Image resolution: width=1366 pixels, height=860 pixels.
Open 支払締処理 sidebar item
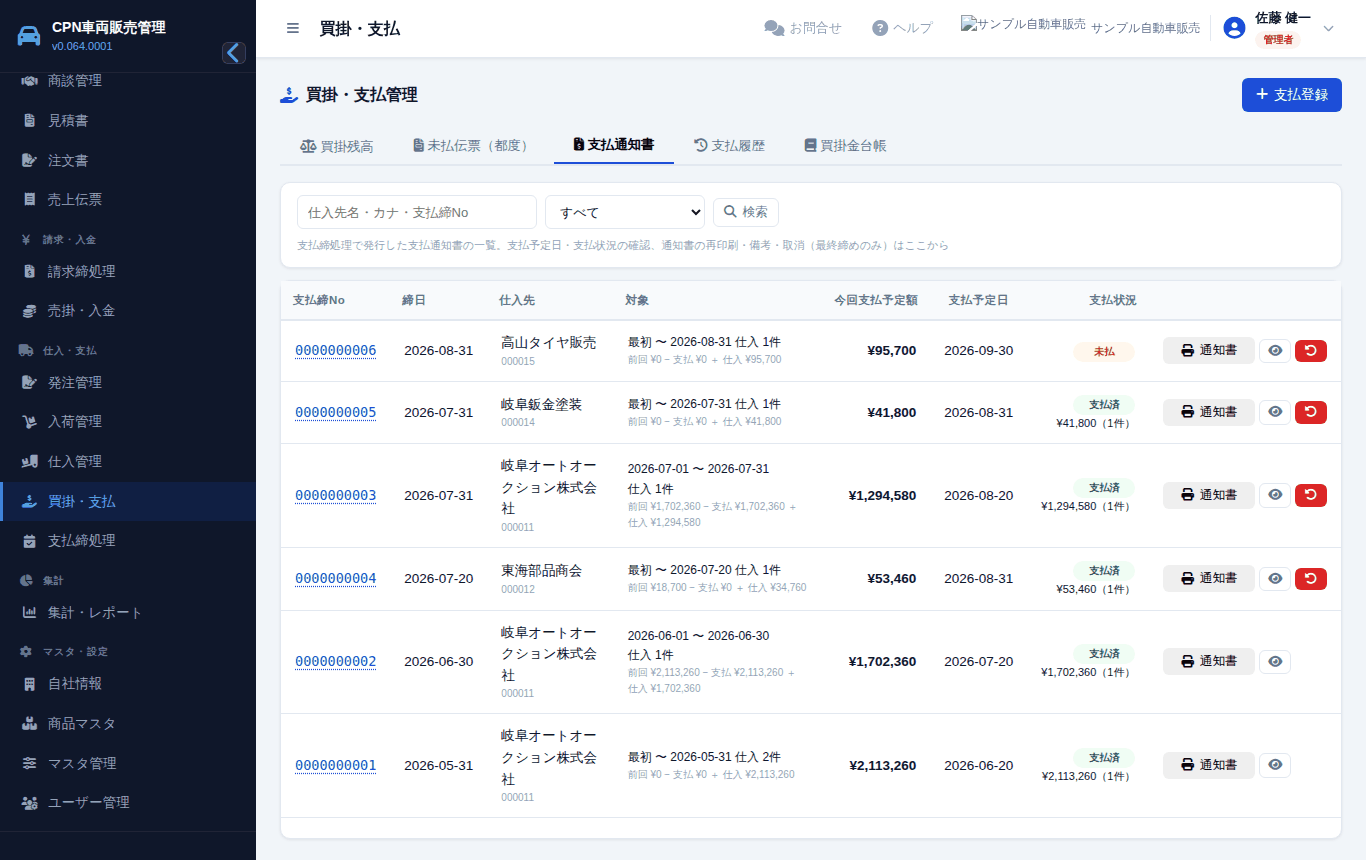tap(128, 541)
